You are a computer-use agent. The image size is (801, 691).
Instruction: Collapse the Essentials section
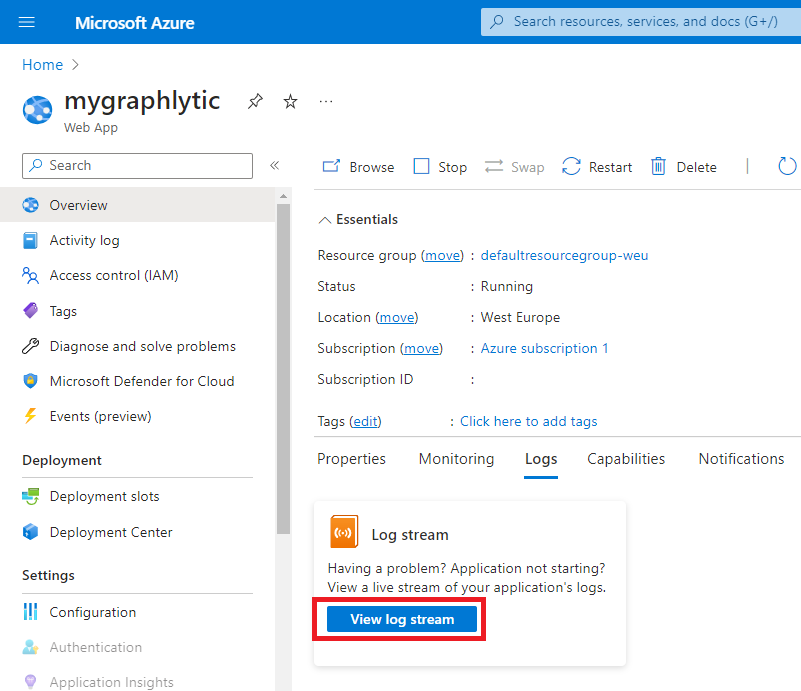(325, 220)
